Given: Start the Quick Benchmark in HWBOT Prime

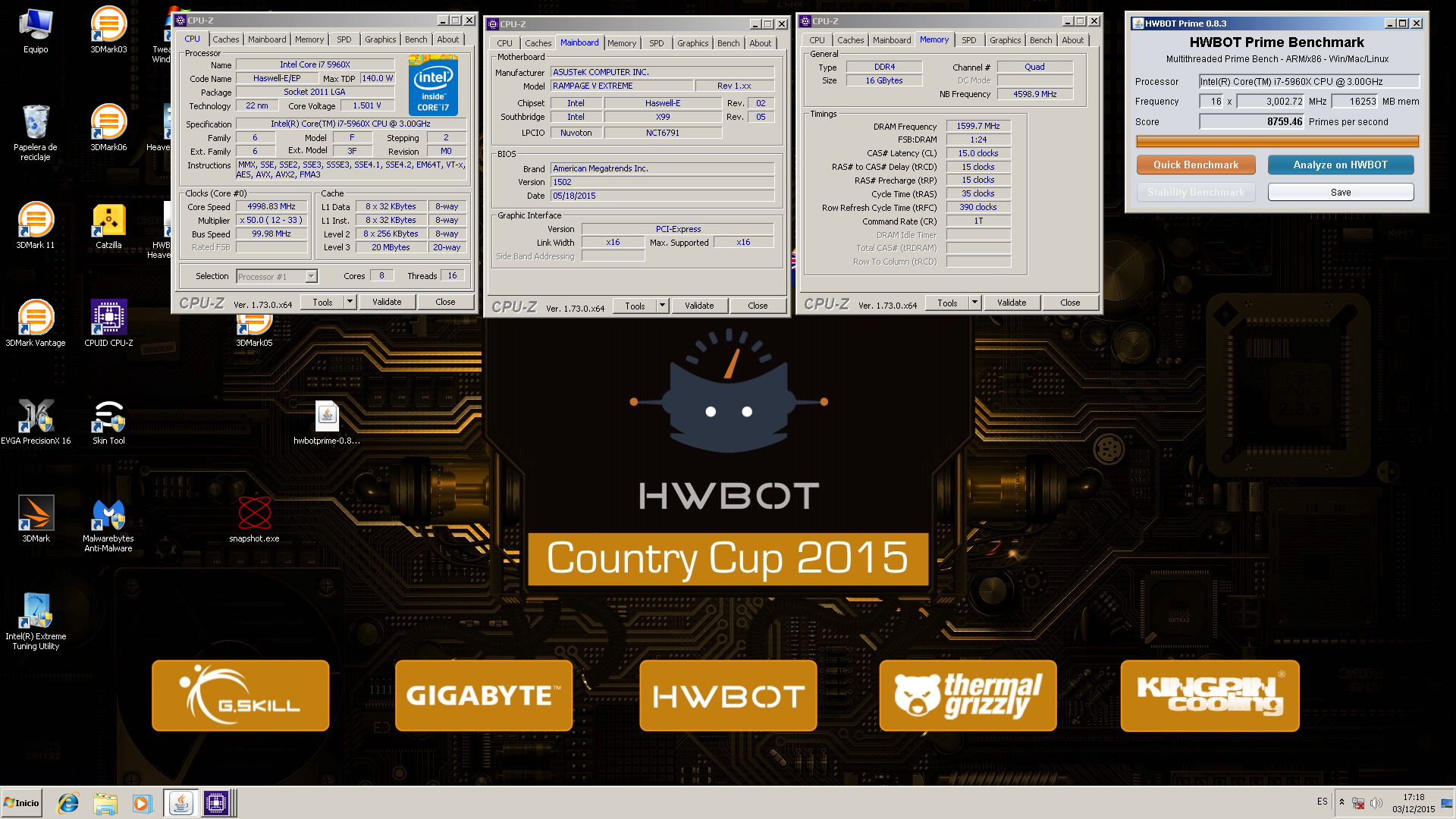Looking at the screenshot, I should 1196,165.
